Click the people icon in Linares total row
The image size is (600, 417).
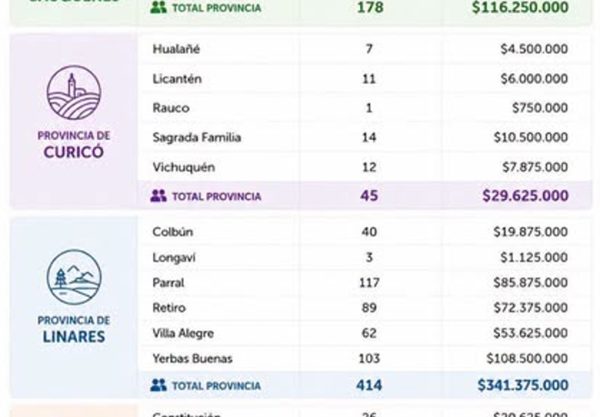(x=158, y=385)
